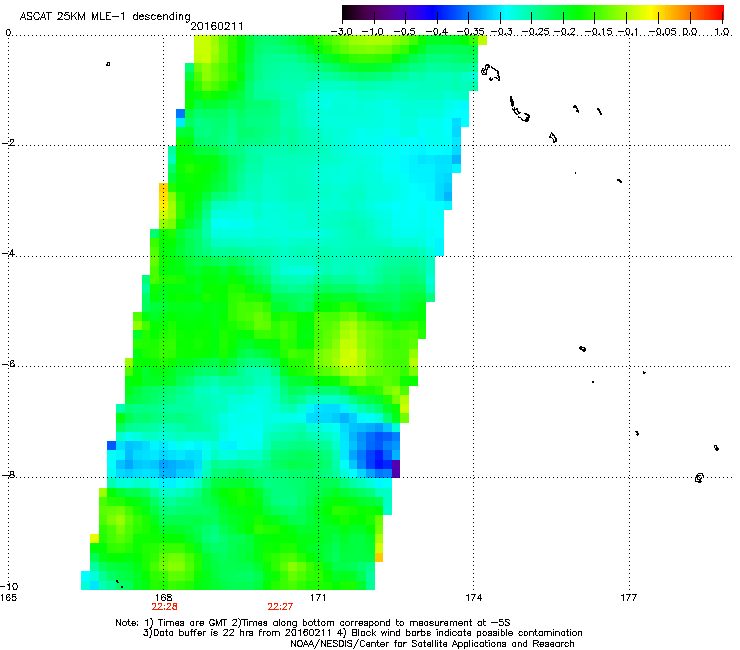Click the title text ASCAT 25KM MLE-1 descending
This screenshot has width=740, height=650.
coord(105,16)
